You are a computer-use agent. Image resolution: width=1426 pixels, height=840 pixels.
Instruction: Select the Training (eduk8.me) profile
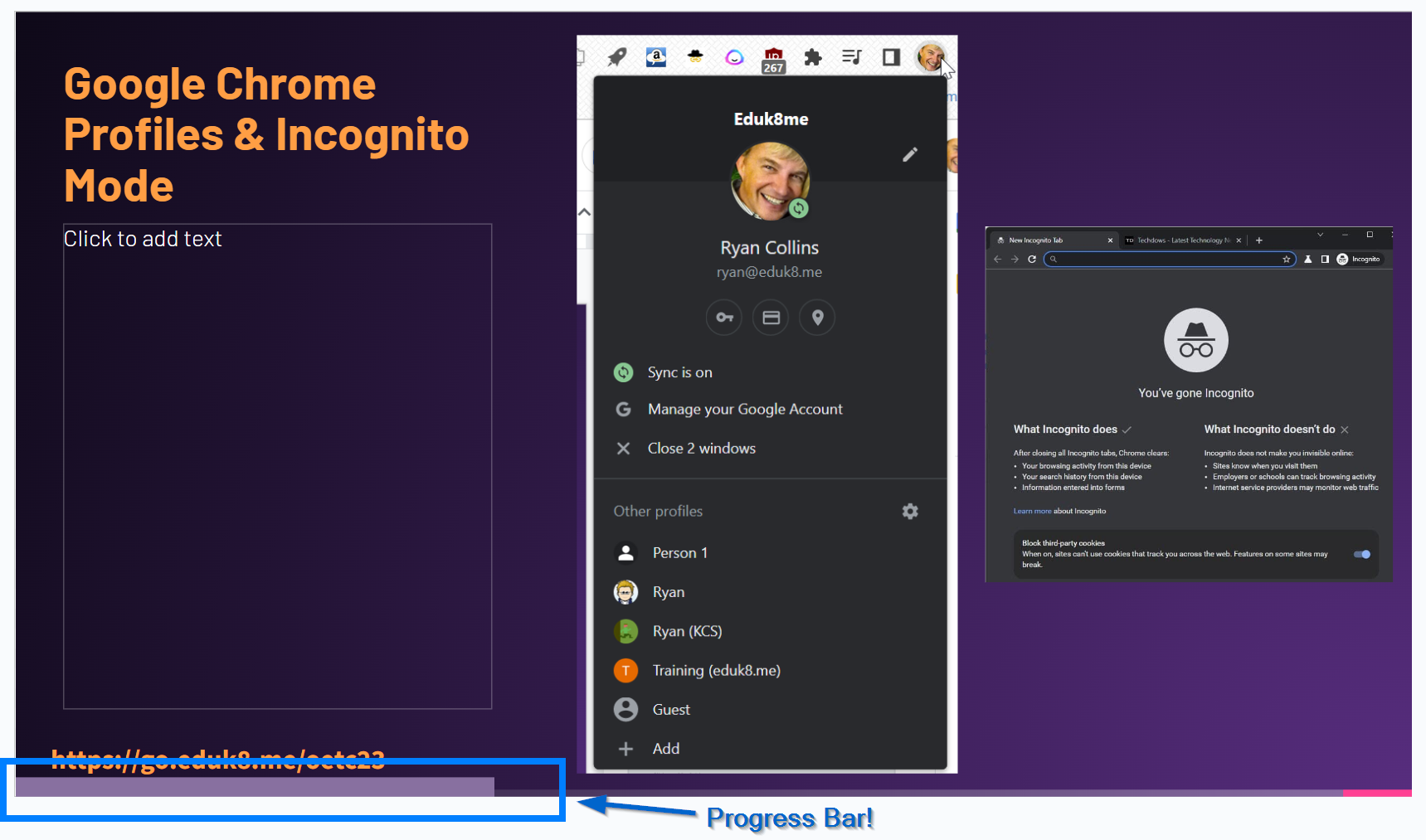[x=715, y=670]
